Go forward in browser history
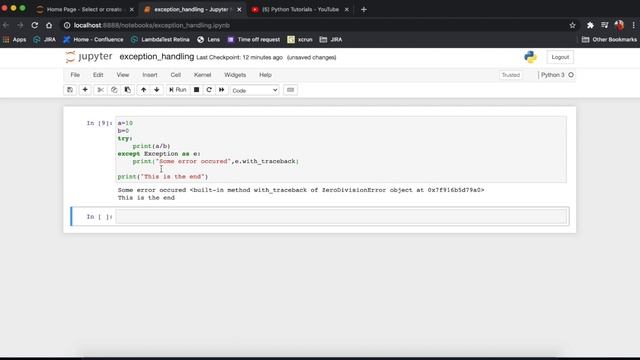The image size is (640, 360). click(20, 25)
